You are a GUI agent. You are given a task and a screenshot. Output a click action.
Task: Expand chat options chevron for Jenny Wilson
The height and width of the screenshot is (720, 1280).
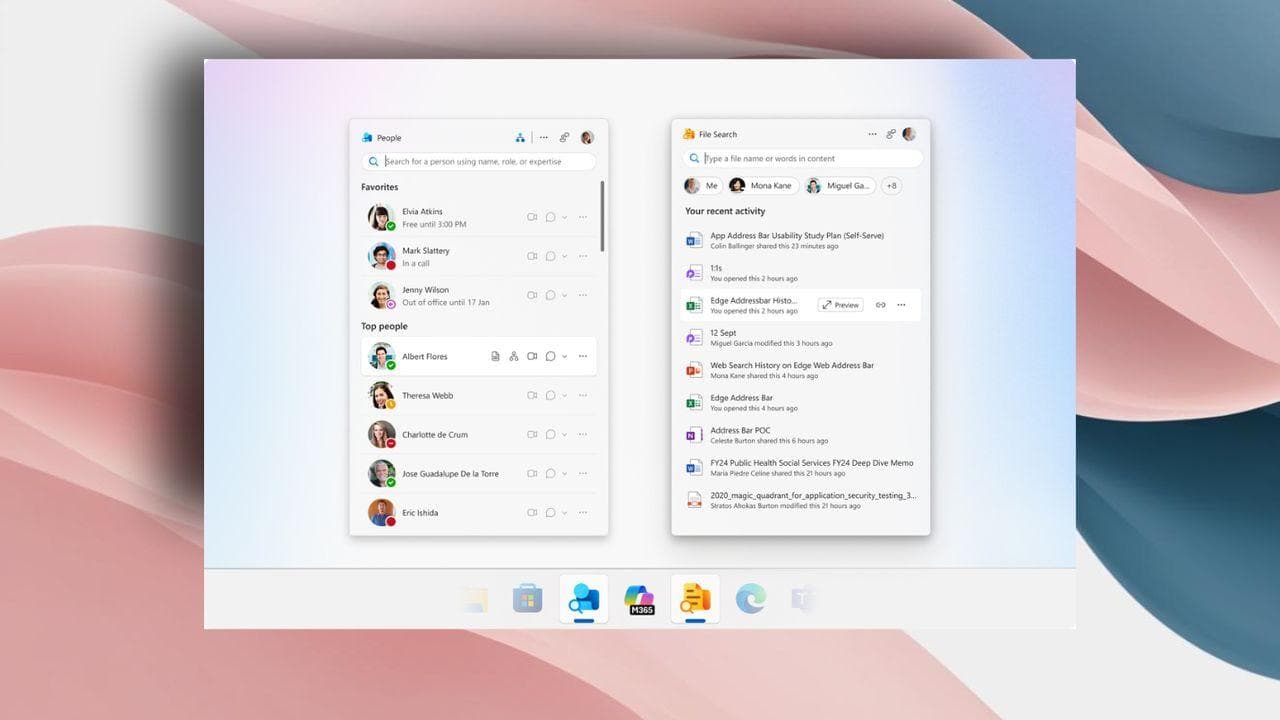[565, 296]
